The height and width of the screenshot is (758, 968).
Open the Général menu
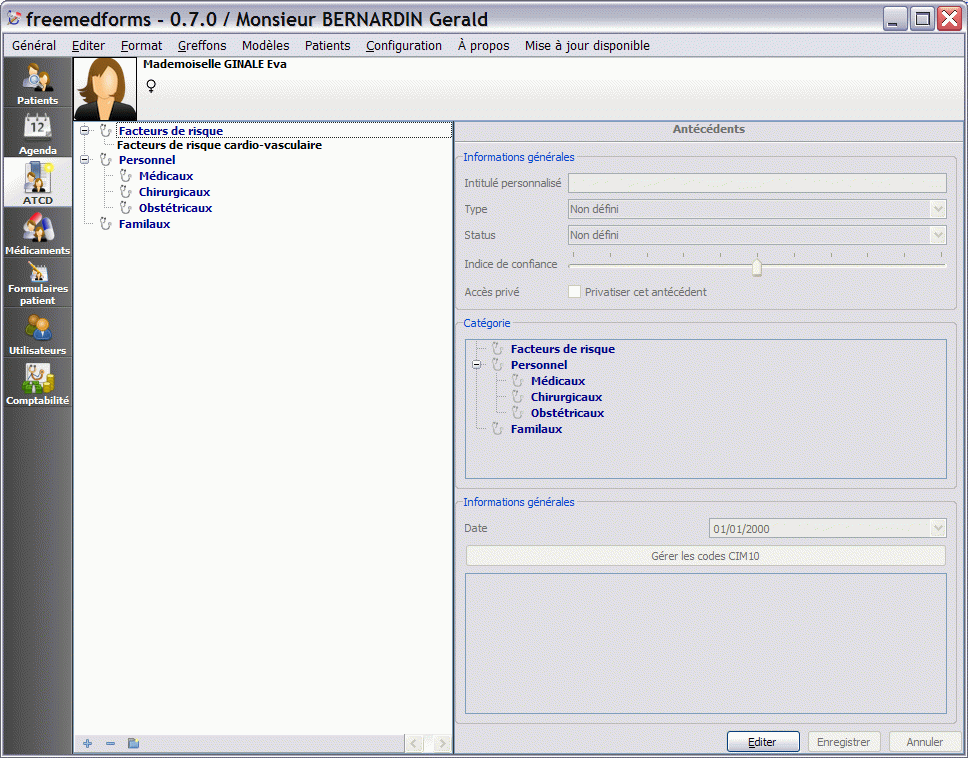pyautogui.click(x=34, y=46)
